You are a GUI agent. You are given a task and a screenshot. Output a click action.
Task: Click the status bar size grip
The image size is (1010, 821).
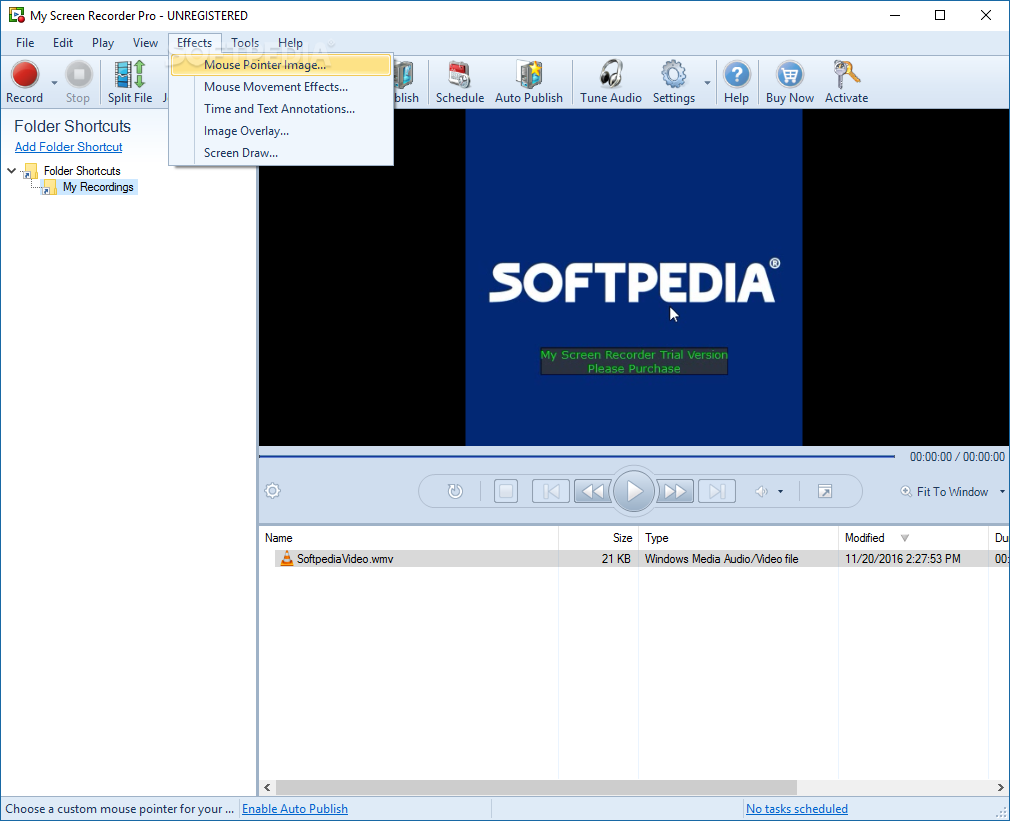[x=1002, y=813]
